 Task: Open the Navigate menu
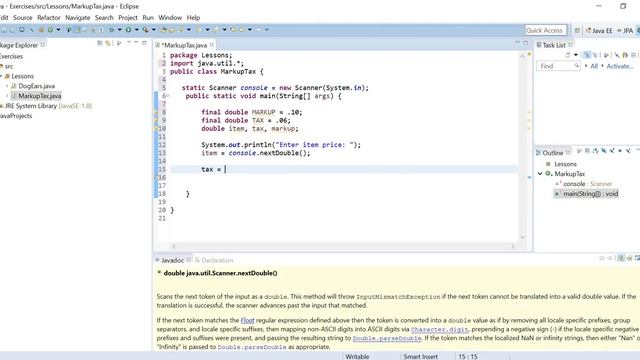pos(78,18)
